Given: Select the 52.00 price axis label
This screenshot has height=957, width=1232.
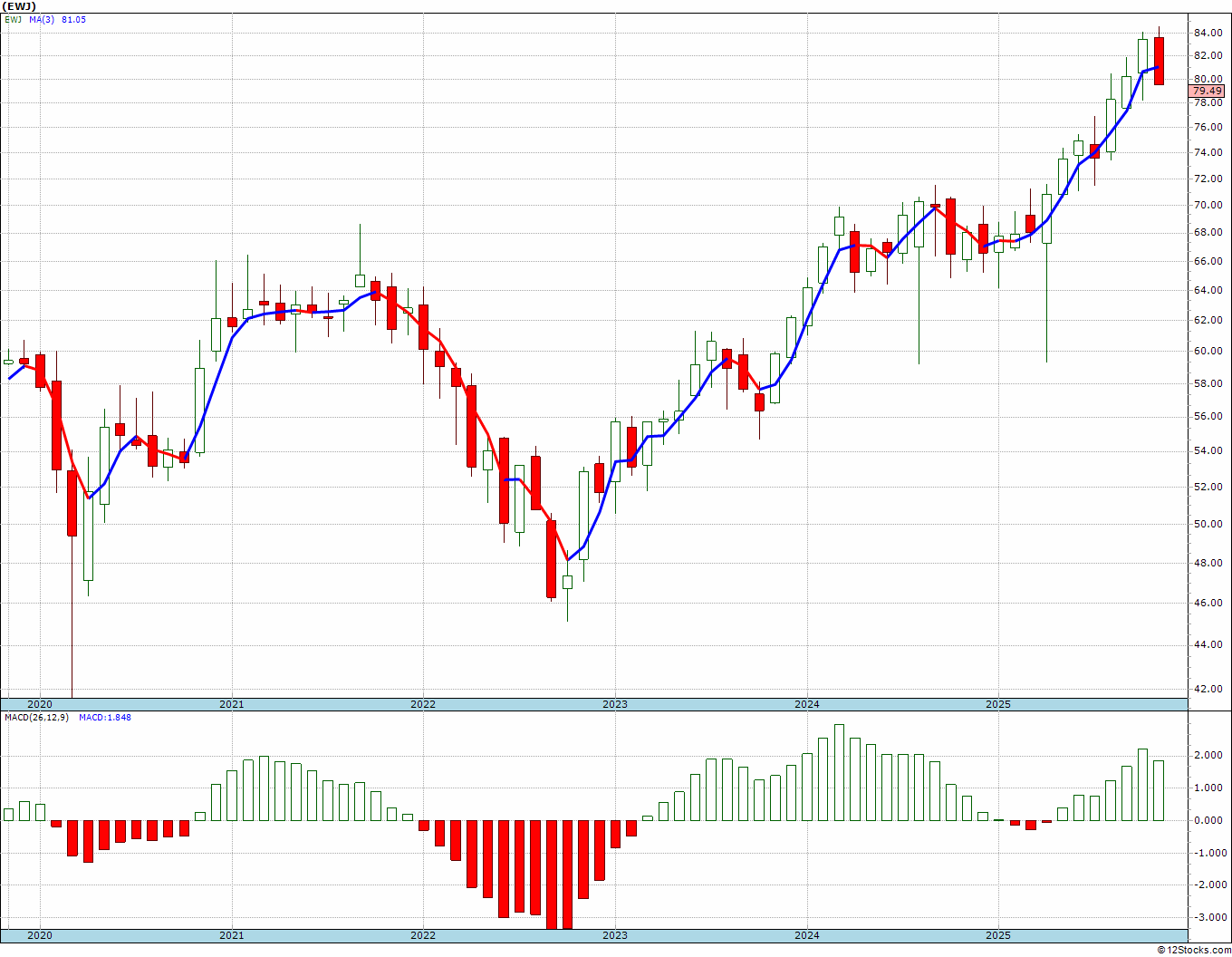Looking at the screenshot, I should [1208, 487].
